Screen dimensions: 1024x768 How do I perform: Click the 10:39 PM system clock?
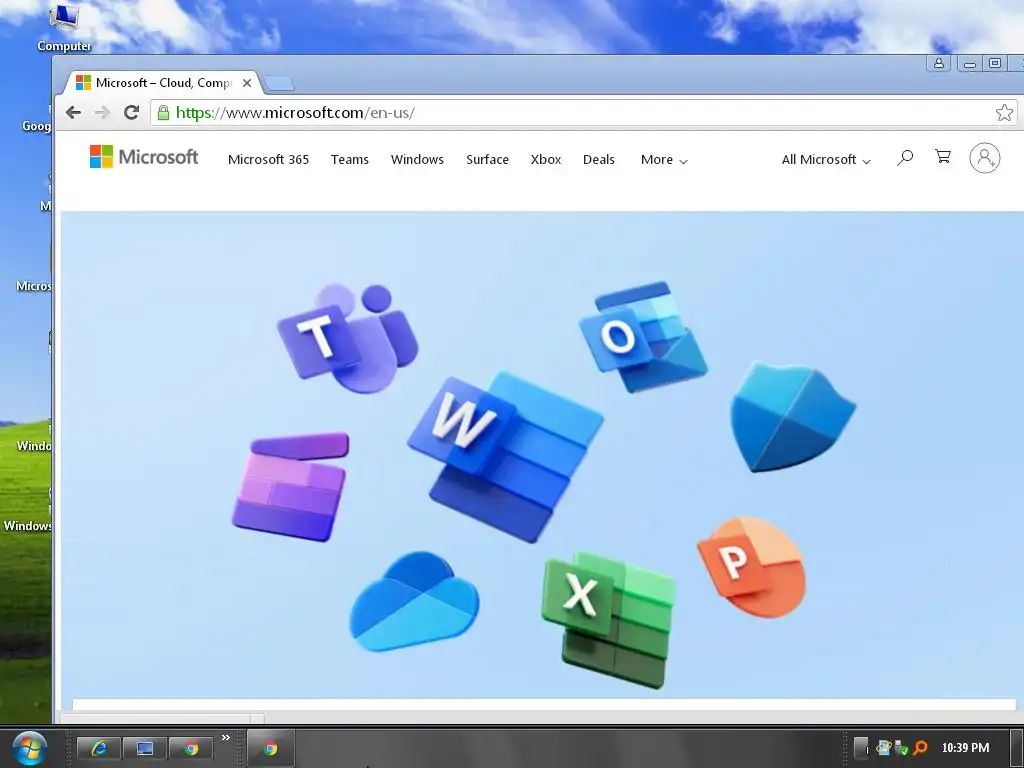(x=965, y=748)
